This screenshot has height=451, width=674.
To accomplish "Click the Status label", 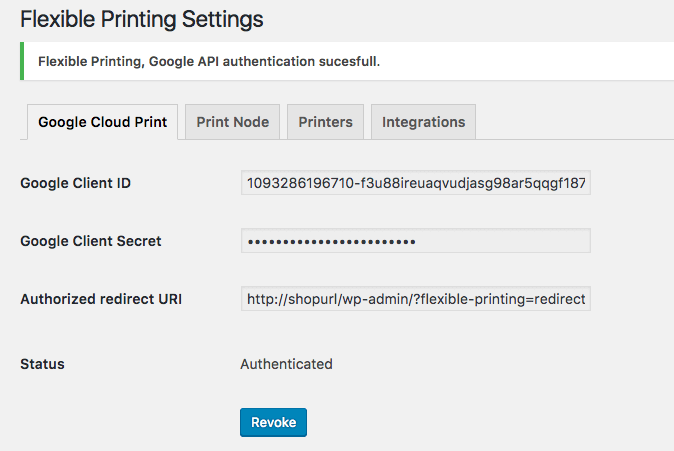I will click(x=42, y=364).
